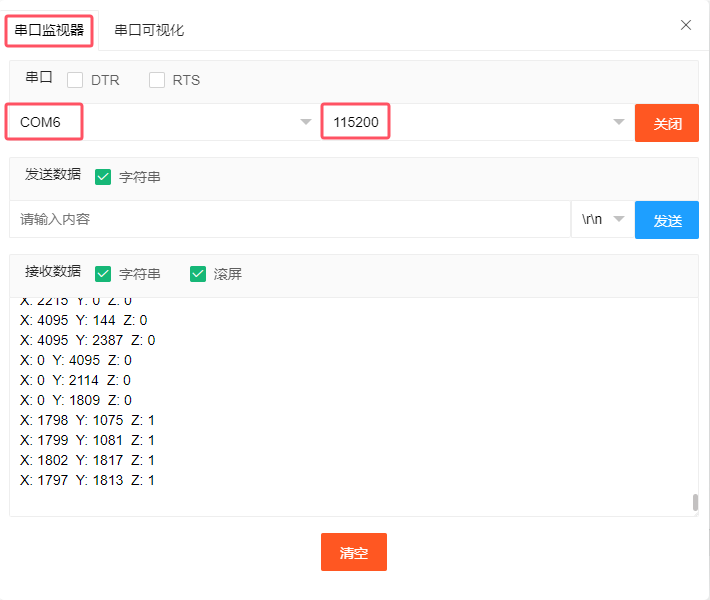710x600 pixels.
Task: Enable the DTR checkbox
Action: 75,80
